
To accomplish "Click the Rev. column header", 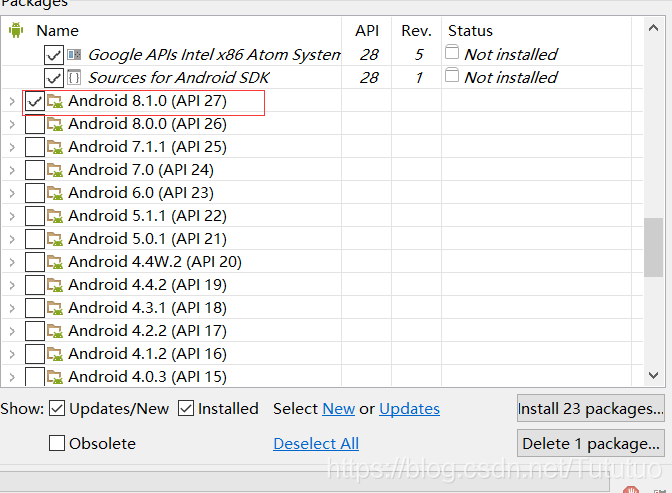I will [416, 31].
